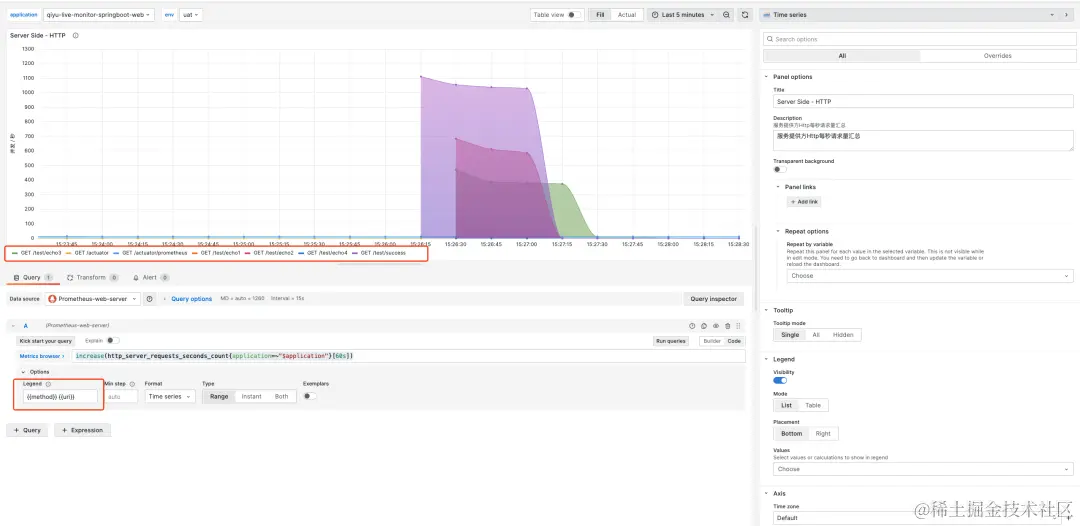This screenshot has height=526, width=1080.
Task: Collapse the query Options section
Action: pos(23,372)
